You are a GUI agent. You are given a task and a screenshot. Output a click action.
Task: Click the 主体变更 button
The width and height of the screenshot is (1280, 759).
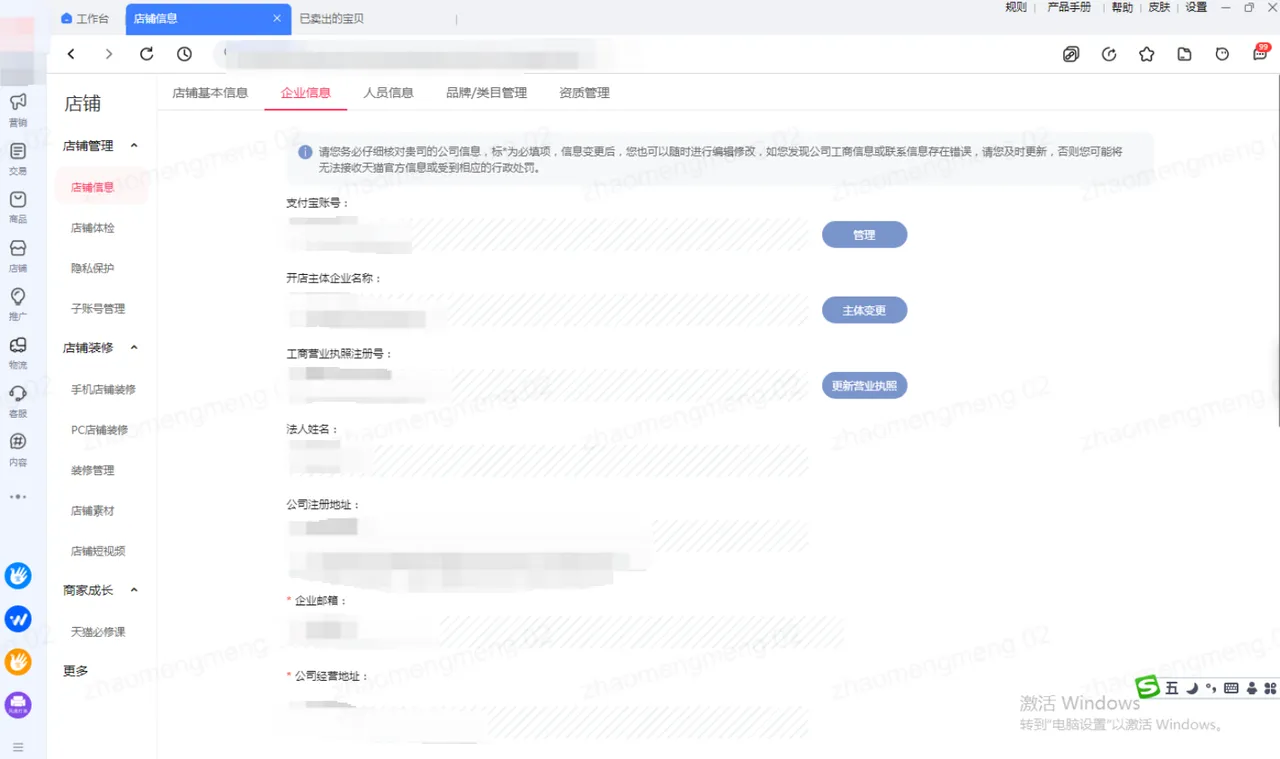click(x=864, y=310)
